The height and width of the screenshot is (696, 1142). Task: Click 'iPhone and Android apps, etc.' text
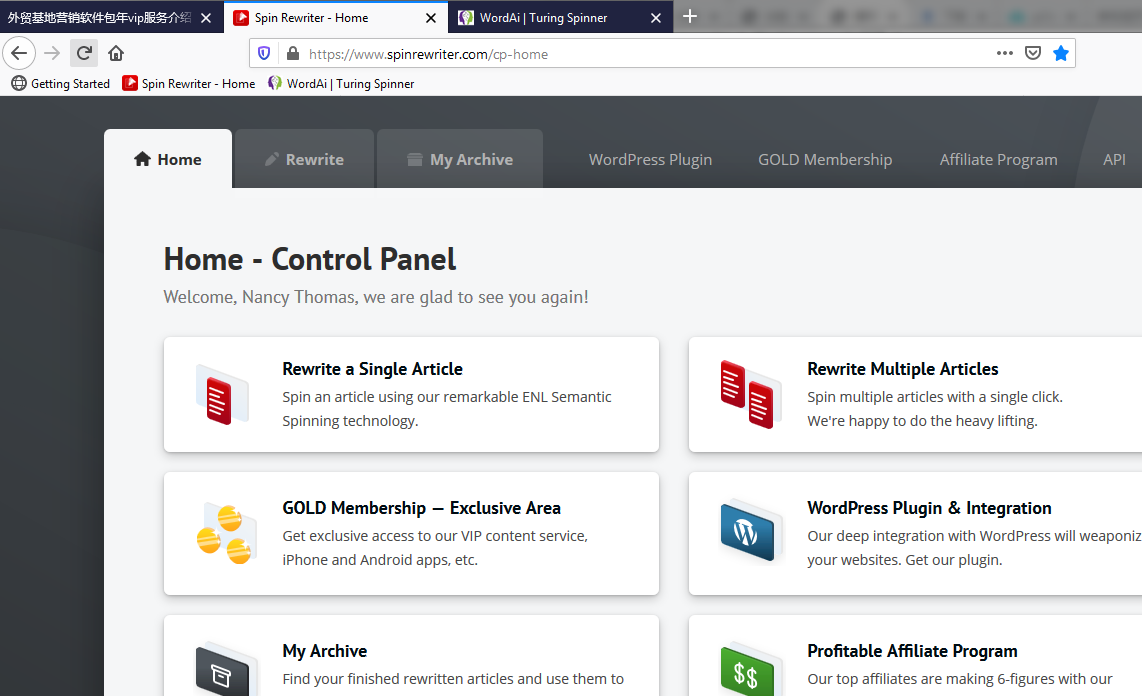pyautogui.click(x=379, y=560)
